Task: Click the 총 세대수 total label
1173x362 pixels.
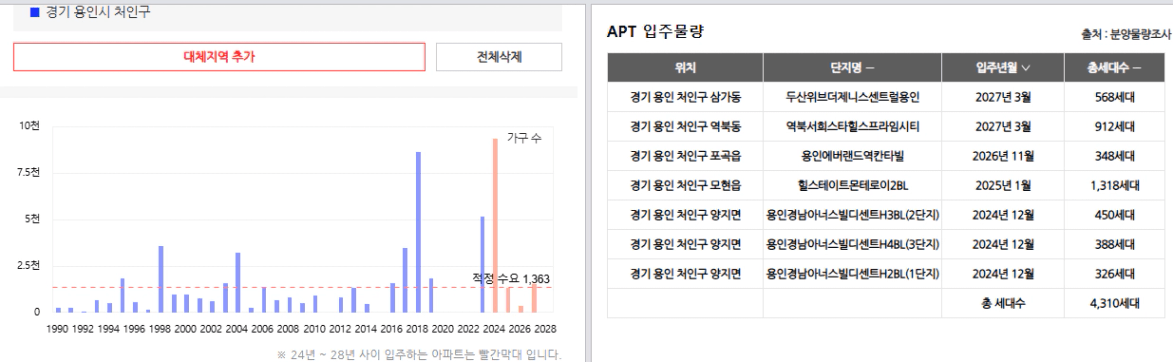Action: [1002, 304]
